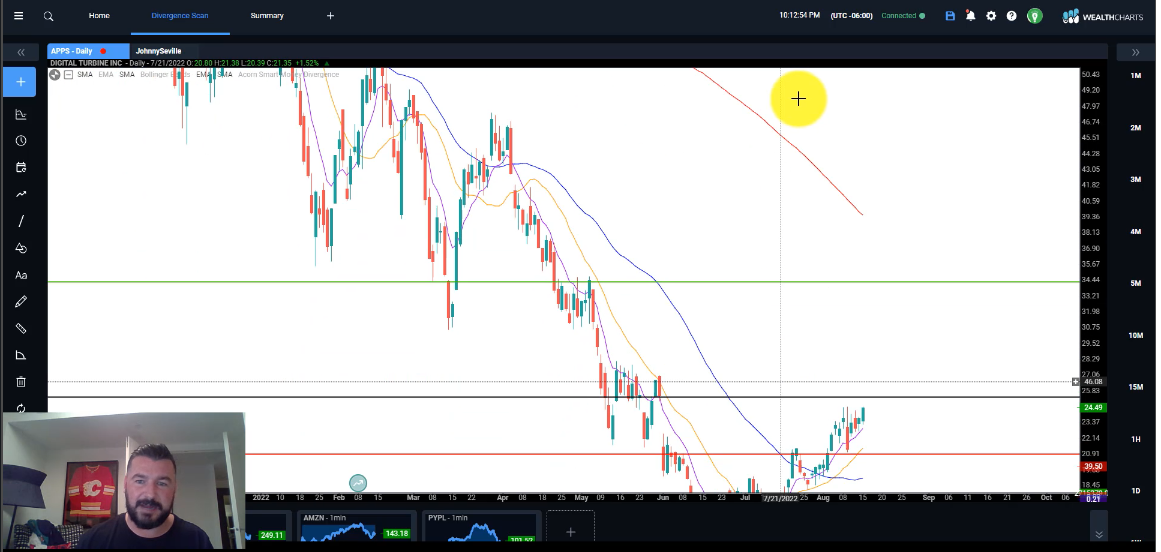This screenshot has height=552, width=1161.
Task: Select the shapes drawing tool
Action: pyautogui.click(x=21, y=248)
